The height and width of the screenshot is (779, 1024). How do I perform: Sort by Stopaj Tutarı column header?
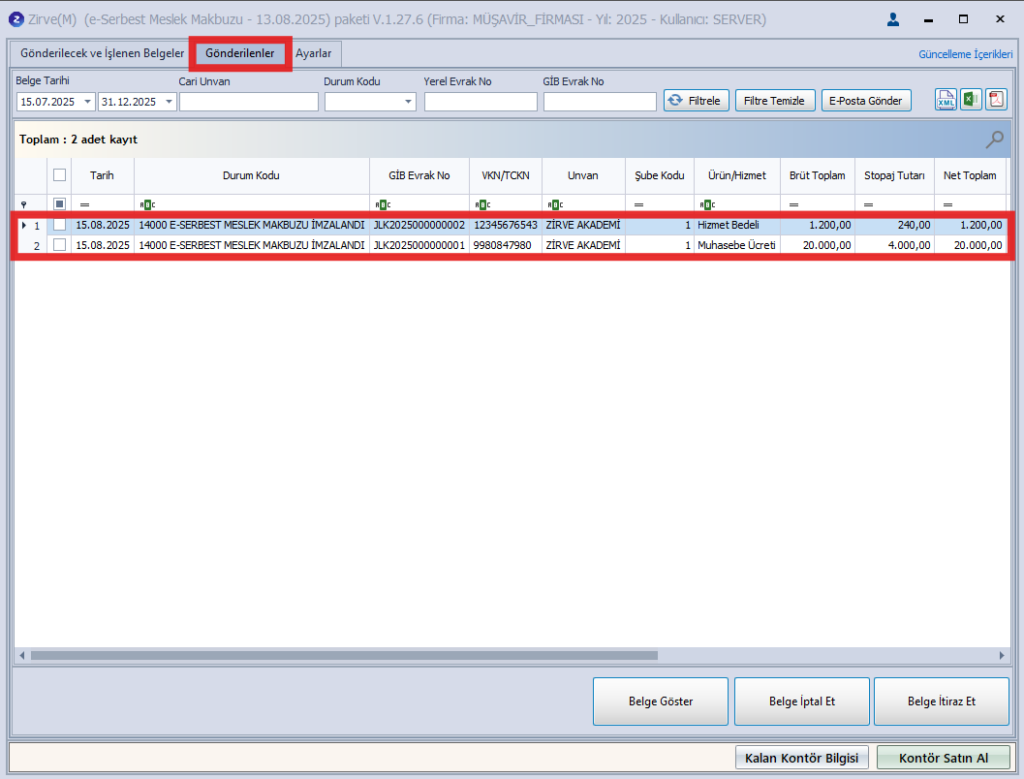[x=895, y=176]
